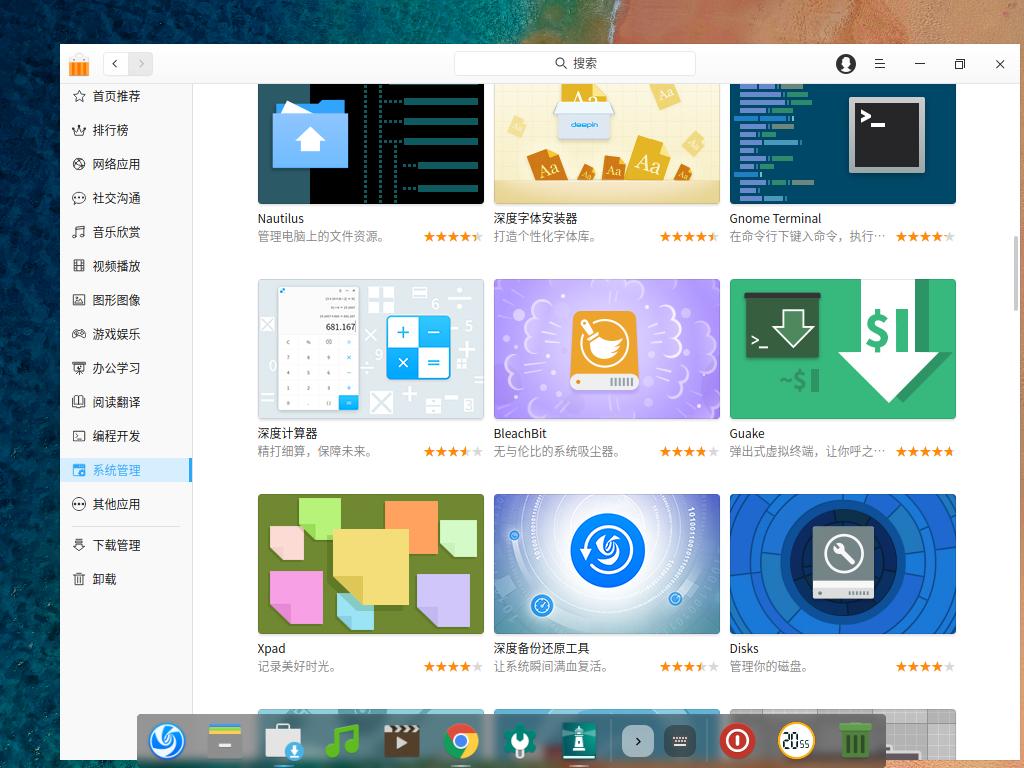
Task: Select the Xpad sticky notes tile
Action: (370, 564)
